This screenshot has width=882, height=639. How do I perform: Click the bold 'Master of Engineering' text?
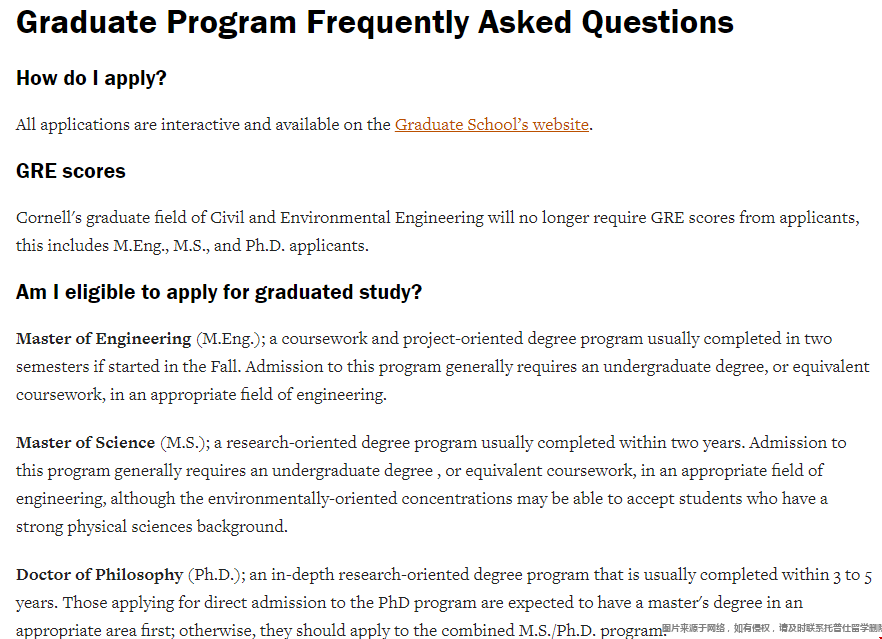pos(103,339)
